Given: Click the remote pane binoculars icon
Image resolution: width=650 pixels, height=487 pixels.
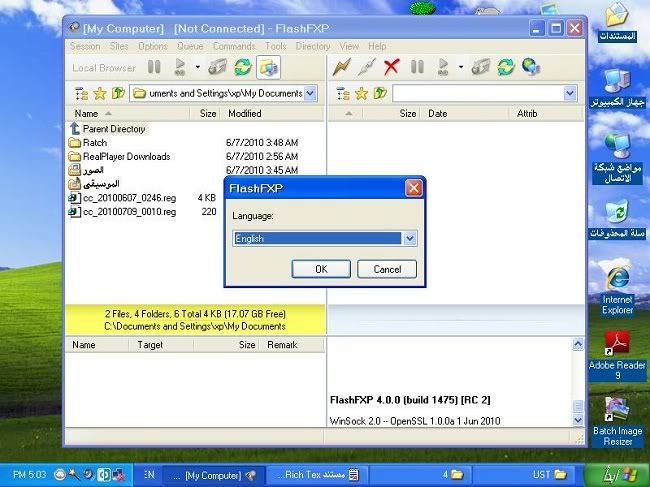Looking at the screenshot, I should pos(481,67).
